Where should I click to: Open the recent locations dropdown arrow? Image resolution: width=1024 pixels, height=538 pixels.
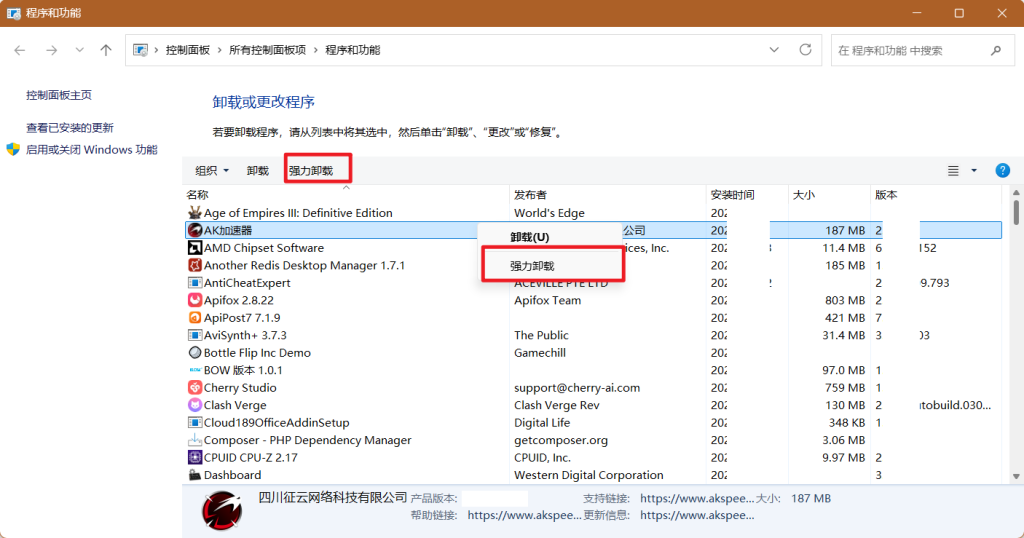pyautogui.click(x=79, y=50)
